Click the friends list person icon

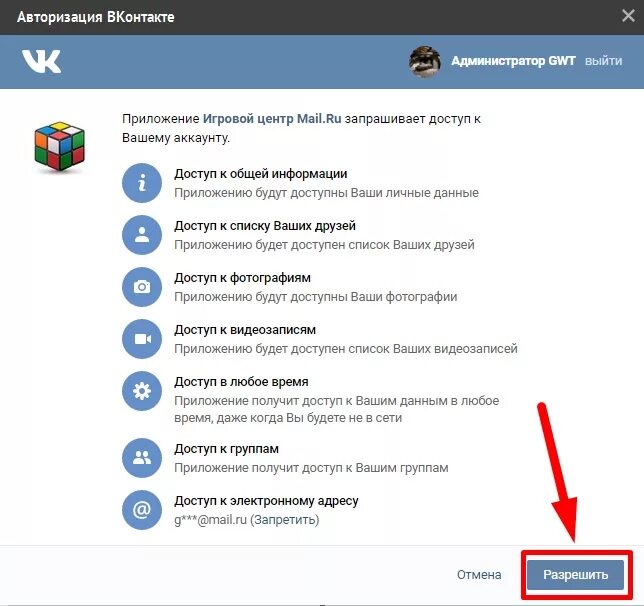tap(142, 235)
